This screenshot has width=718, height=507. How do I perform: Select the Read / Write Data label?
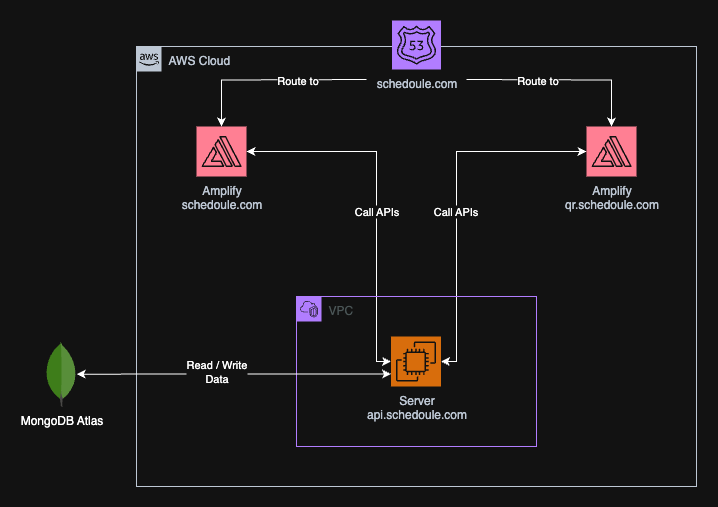217,372
